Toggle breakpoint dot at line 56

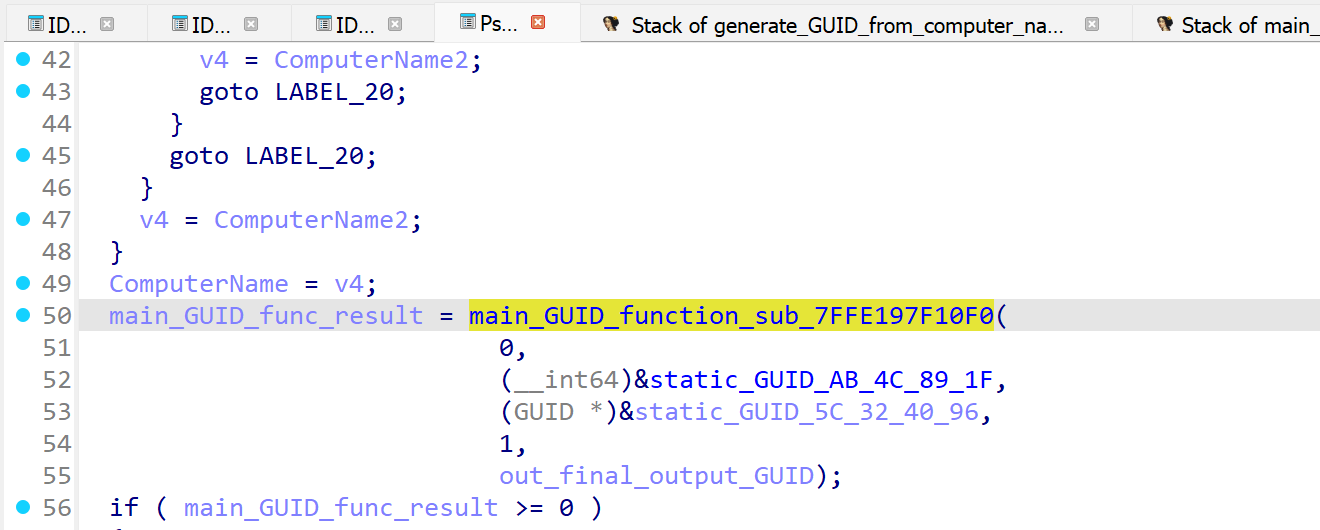24,508
